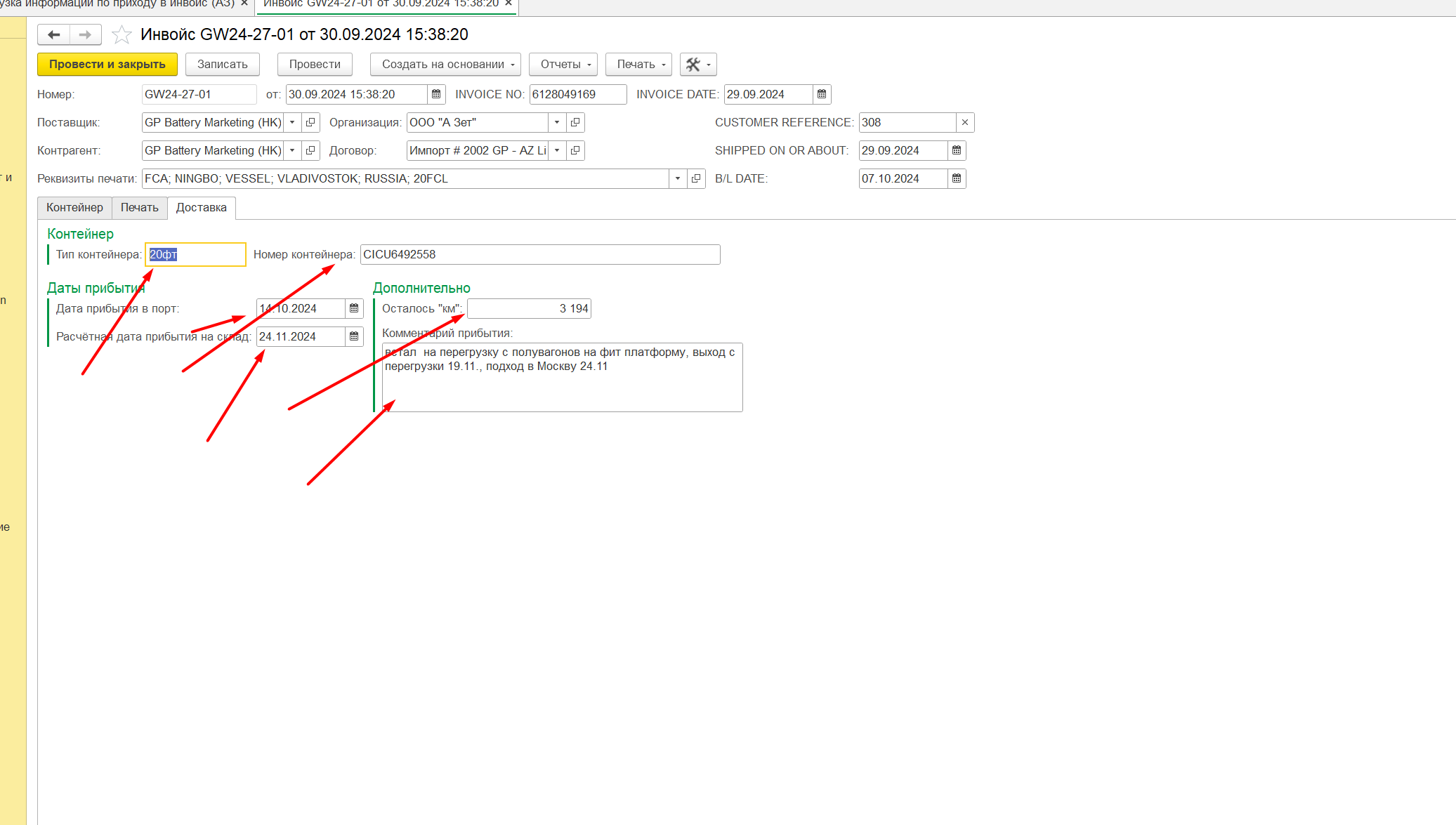Switch to the Печать tab
This screenshot has width=1456, height=825.
(x=139, y=208)
